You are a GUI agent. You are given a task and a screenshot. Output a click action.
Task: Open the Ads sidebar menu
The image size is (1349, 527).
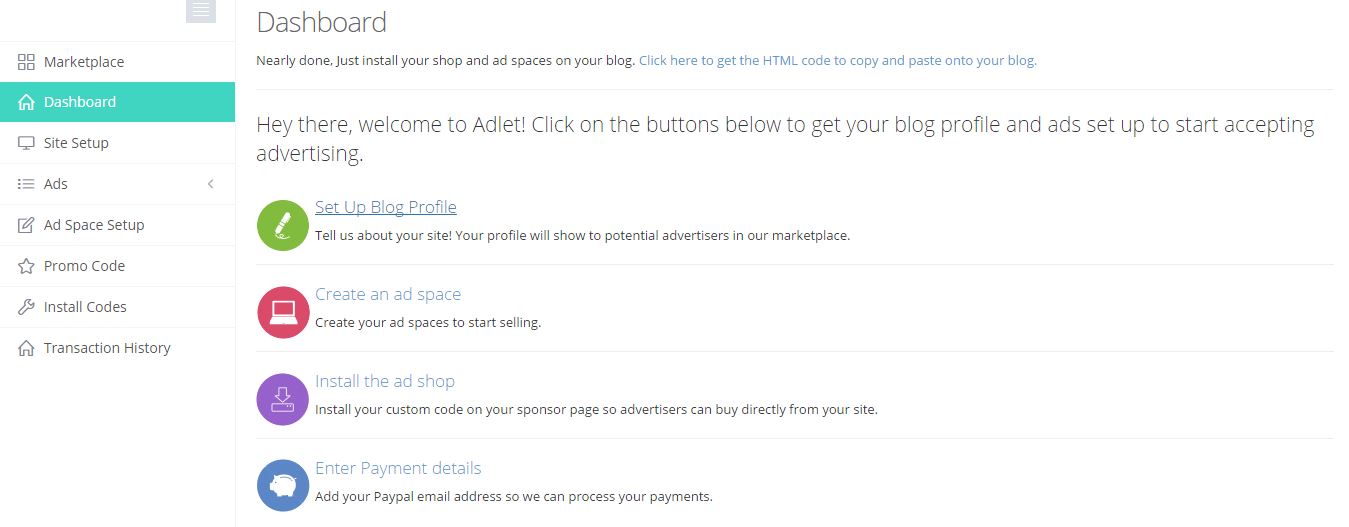56,184
